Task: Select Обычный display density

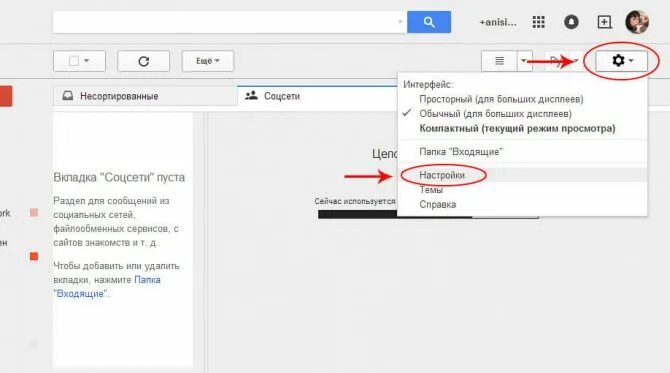Action: 495,114
